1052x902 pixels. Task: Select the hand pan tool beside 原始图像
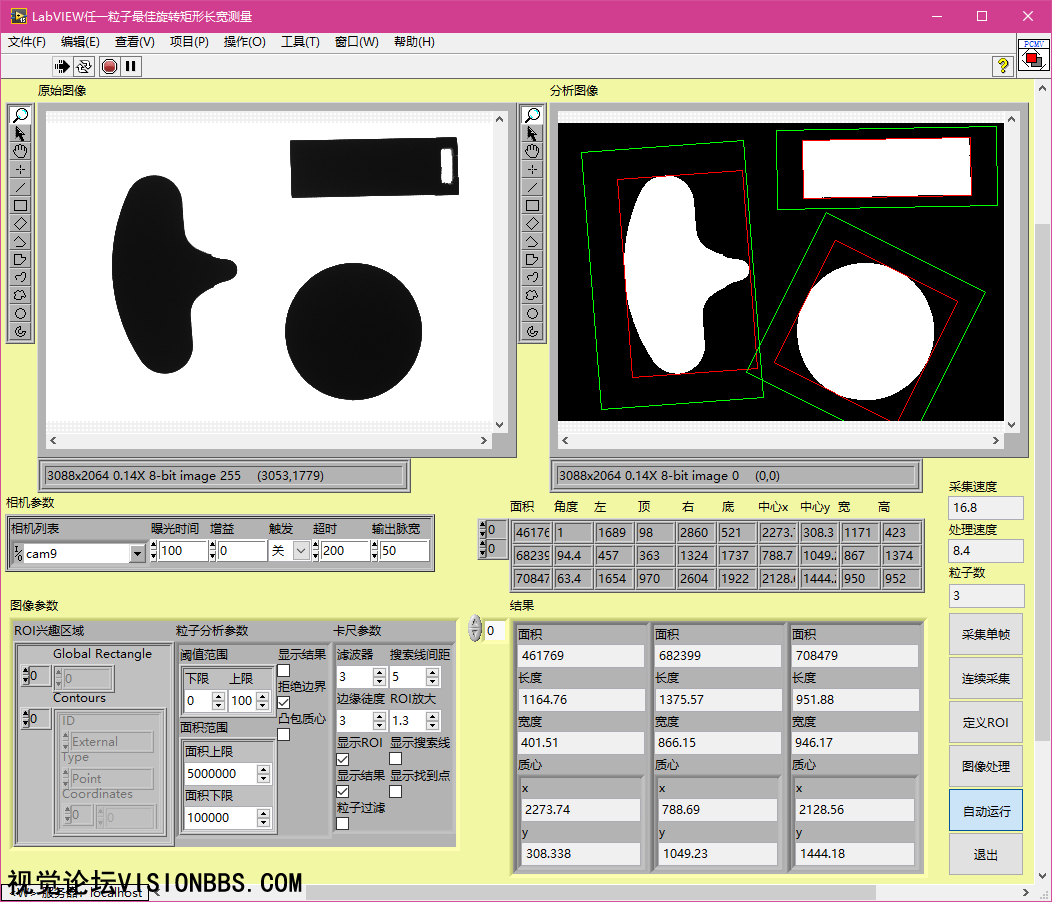coord(20,151)
